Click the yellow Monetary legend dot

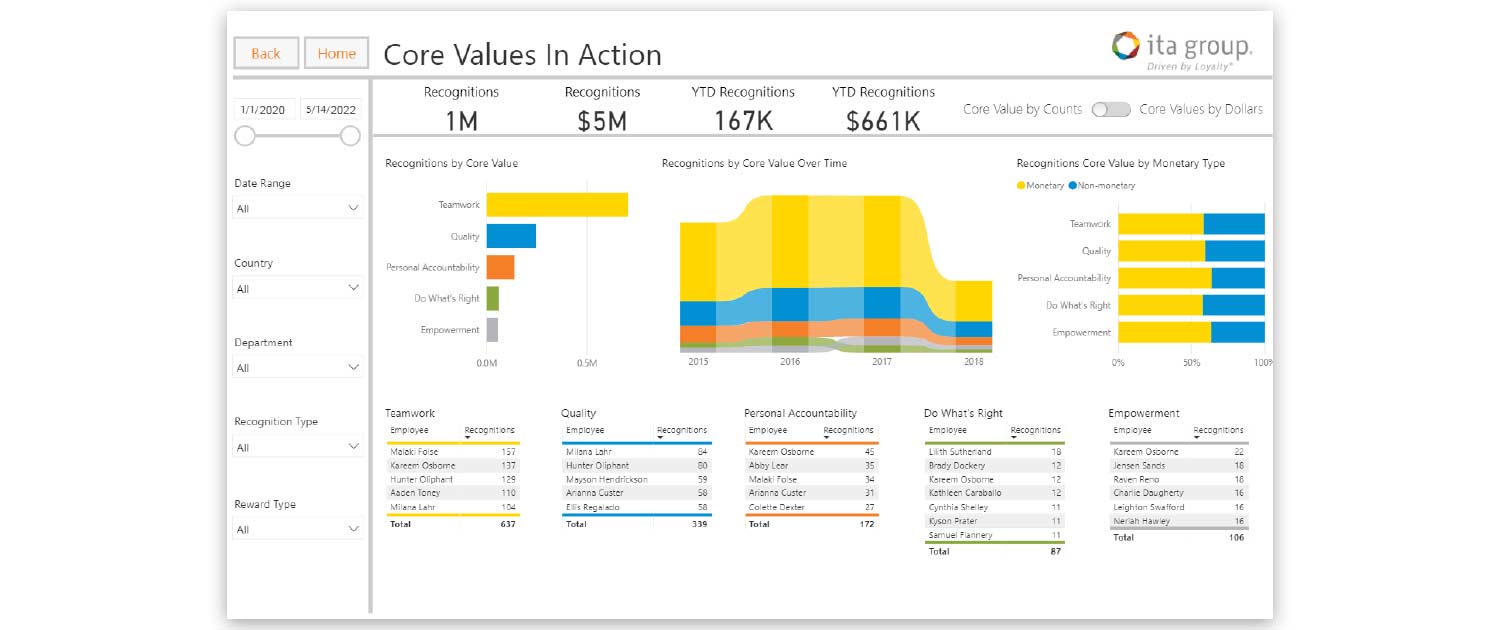(1022, 185)
